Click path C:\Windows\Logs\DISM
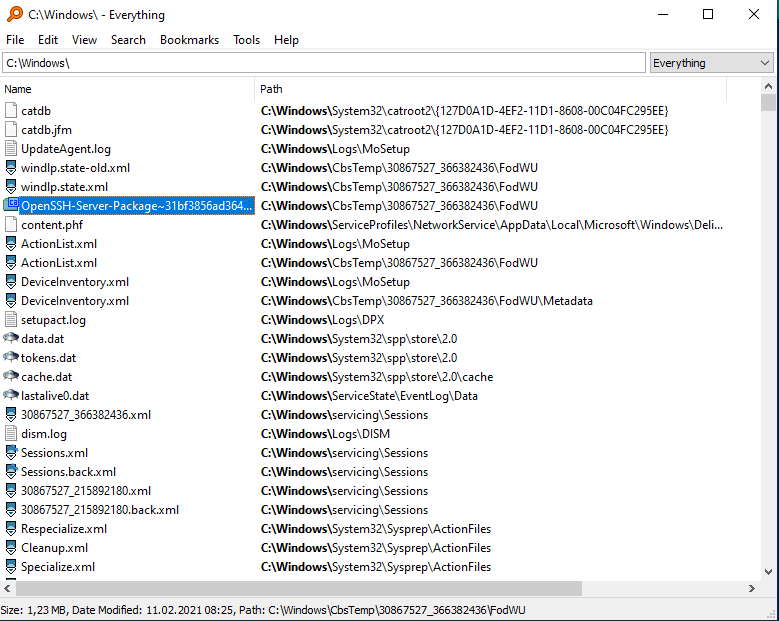This screenshot has height=621, width=779. [x=325, y=434]
